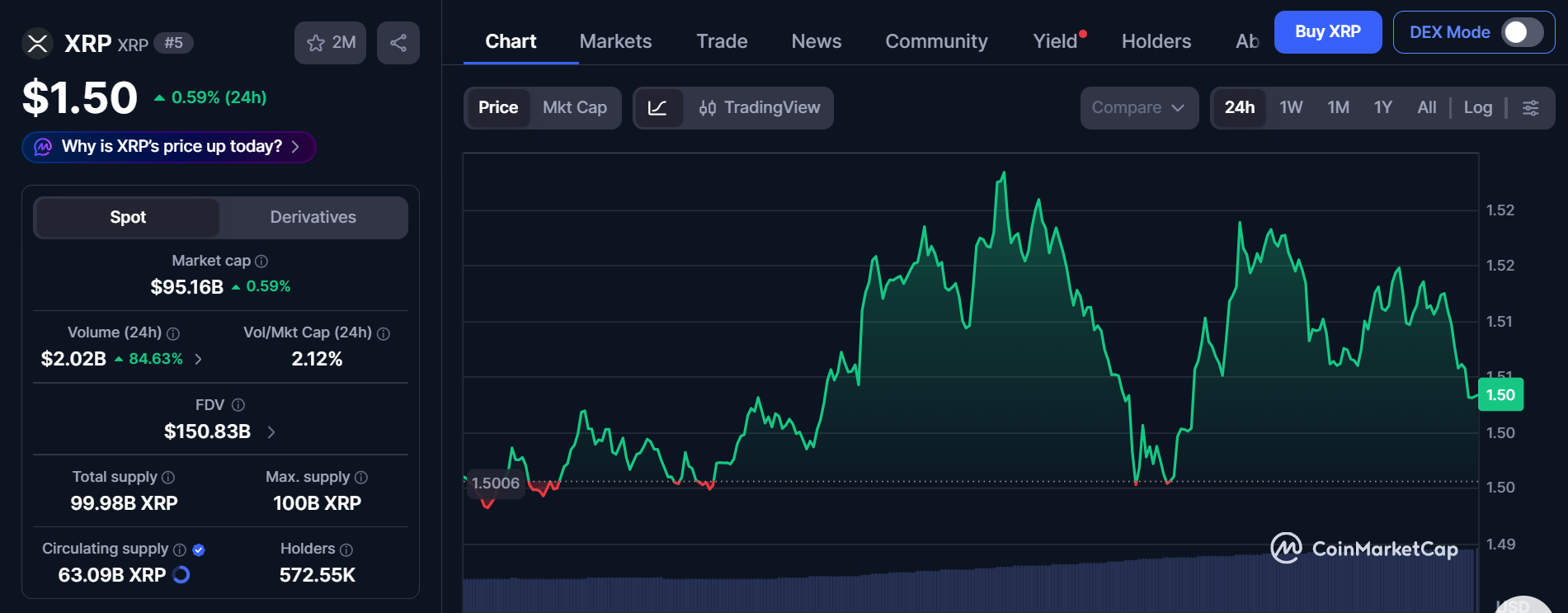The image size is (1568, 613).
Task: Expand Volume (24h) details chevron
Action: (x=198, y=359)
